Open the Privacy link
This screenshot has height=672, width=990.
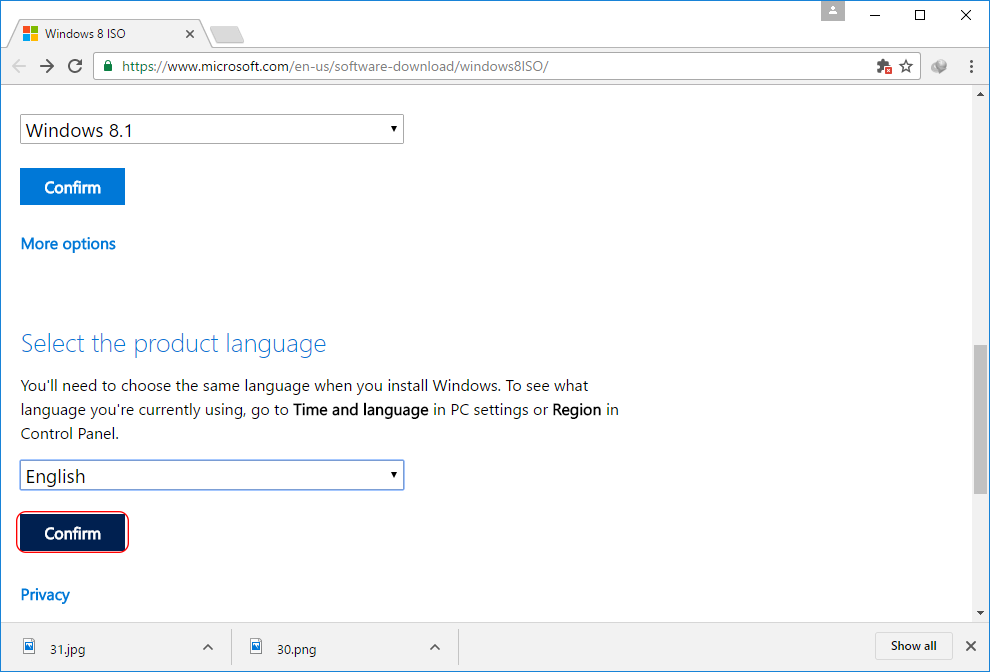45,595
